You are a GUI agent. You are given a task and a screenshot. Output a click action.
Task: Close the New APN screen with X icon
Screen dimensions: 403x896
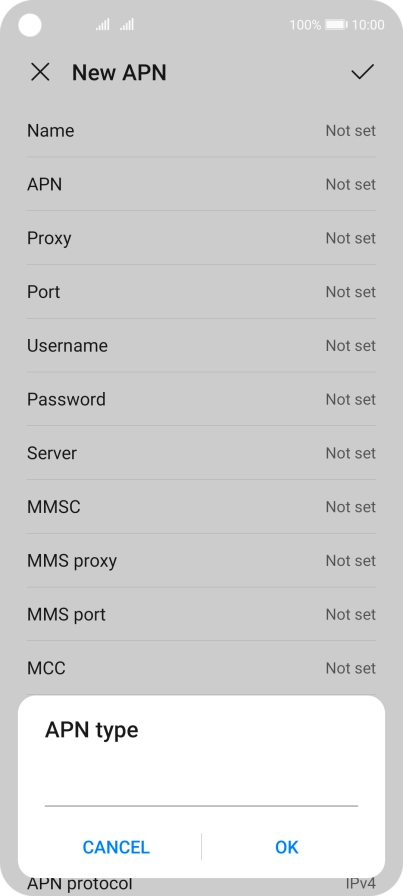(x=40, y=73)
